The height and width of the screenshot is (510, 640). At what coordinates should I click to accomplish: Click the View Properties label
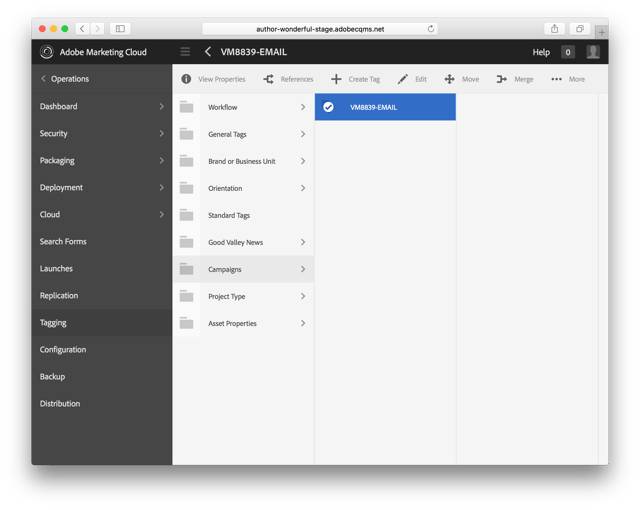[222, 79]
